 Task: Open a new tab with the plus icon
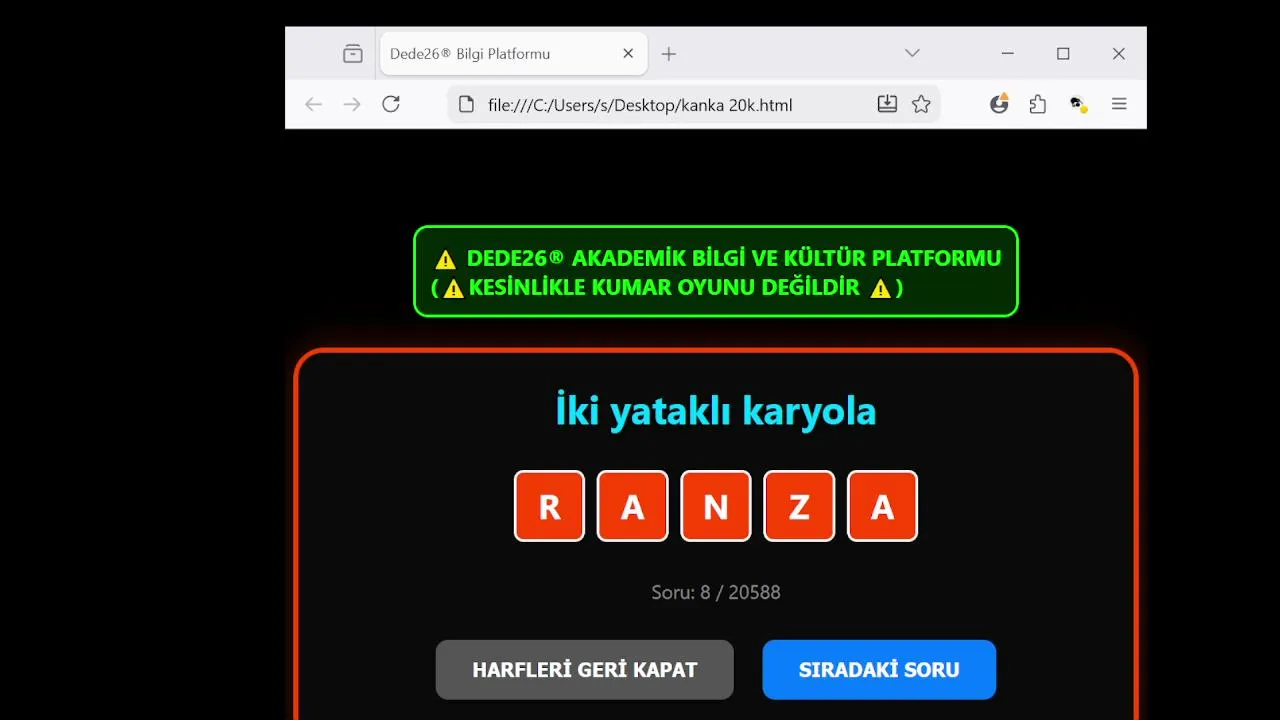point(669,54)
